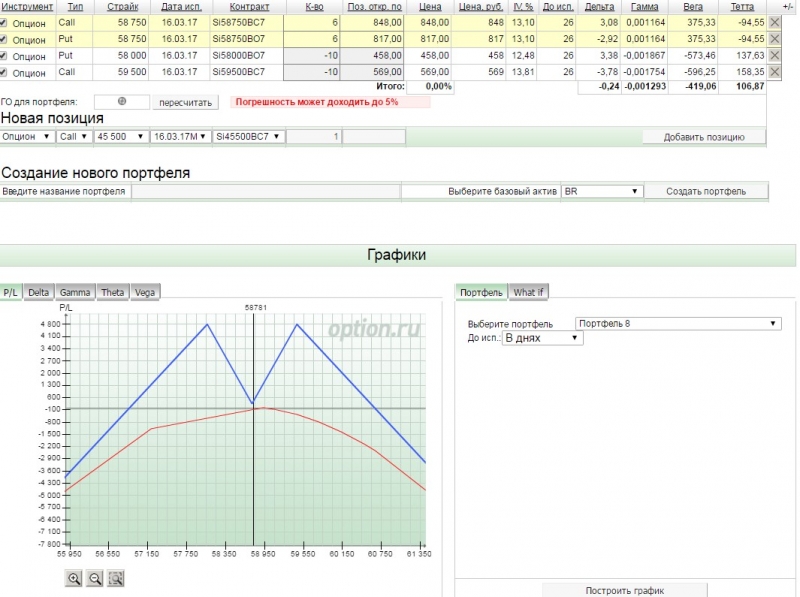Click the zoom out magnifier icon
This screenshot has width=800, height=597.
coord(95,578)
